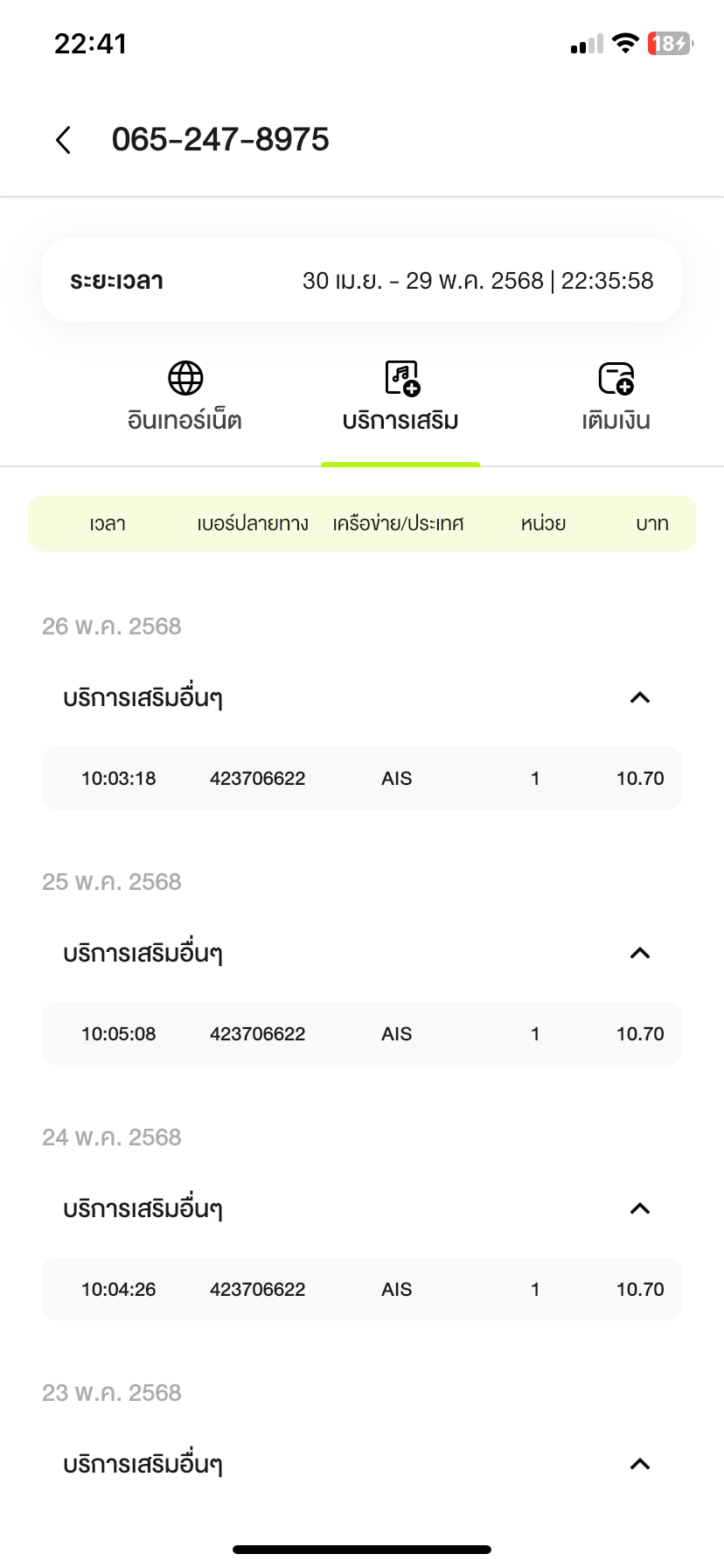724x1568 pixels.
Task: Tap the battery indicator icon
Action: pos(670,43)
